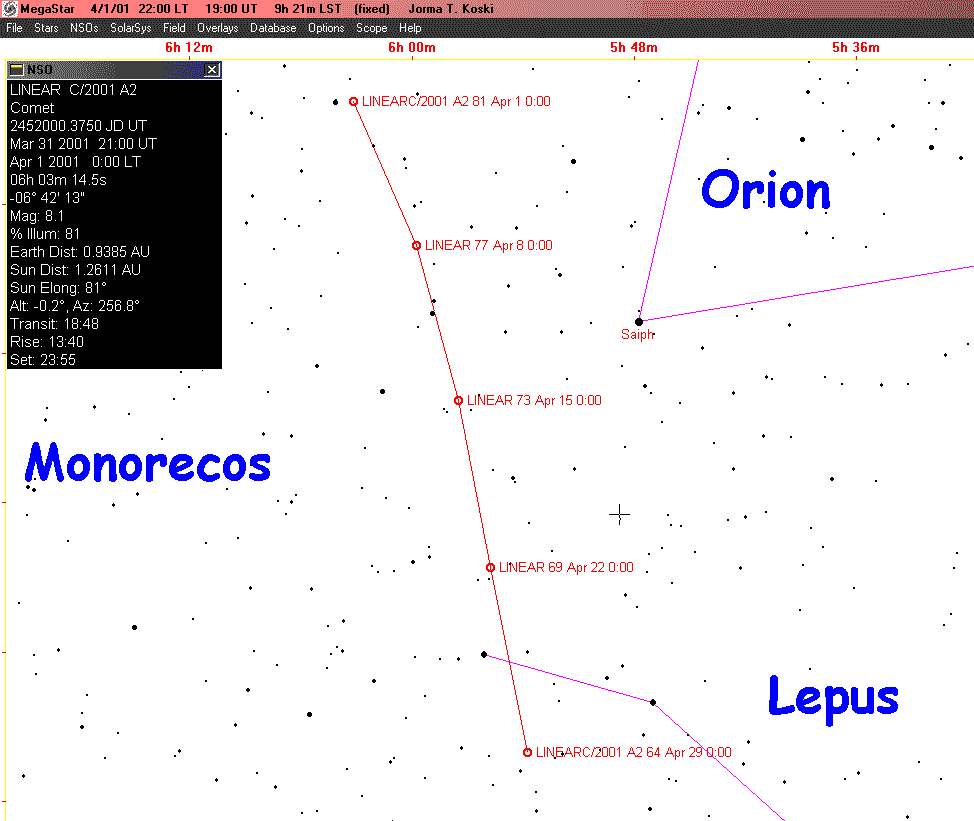The height and width of the screenshot is (821, 974).
Task: Expand the NSOs menu
Action: [x=84, y=28]
